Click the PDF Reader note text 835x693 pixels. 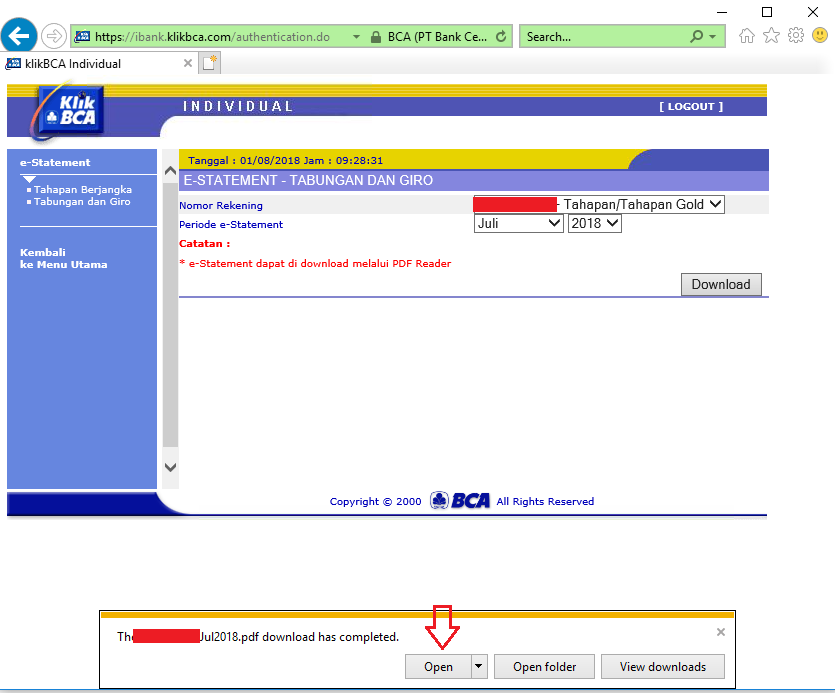pyautogui.click(x=315, y=264)
